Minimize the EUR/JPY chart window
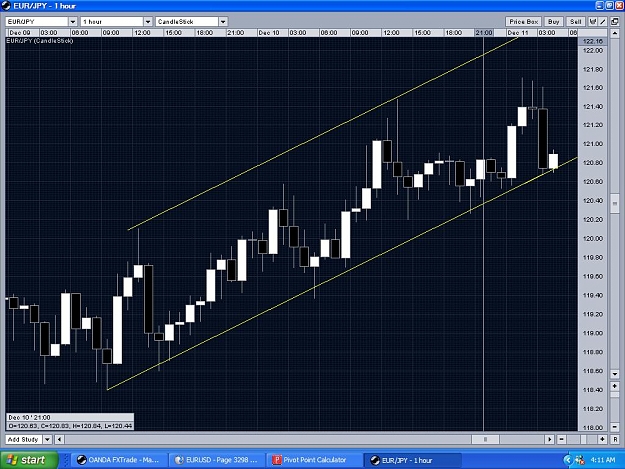This screenshot has height=469, width=625. click(x=600, y=6)
